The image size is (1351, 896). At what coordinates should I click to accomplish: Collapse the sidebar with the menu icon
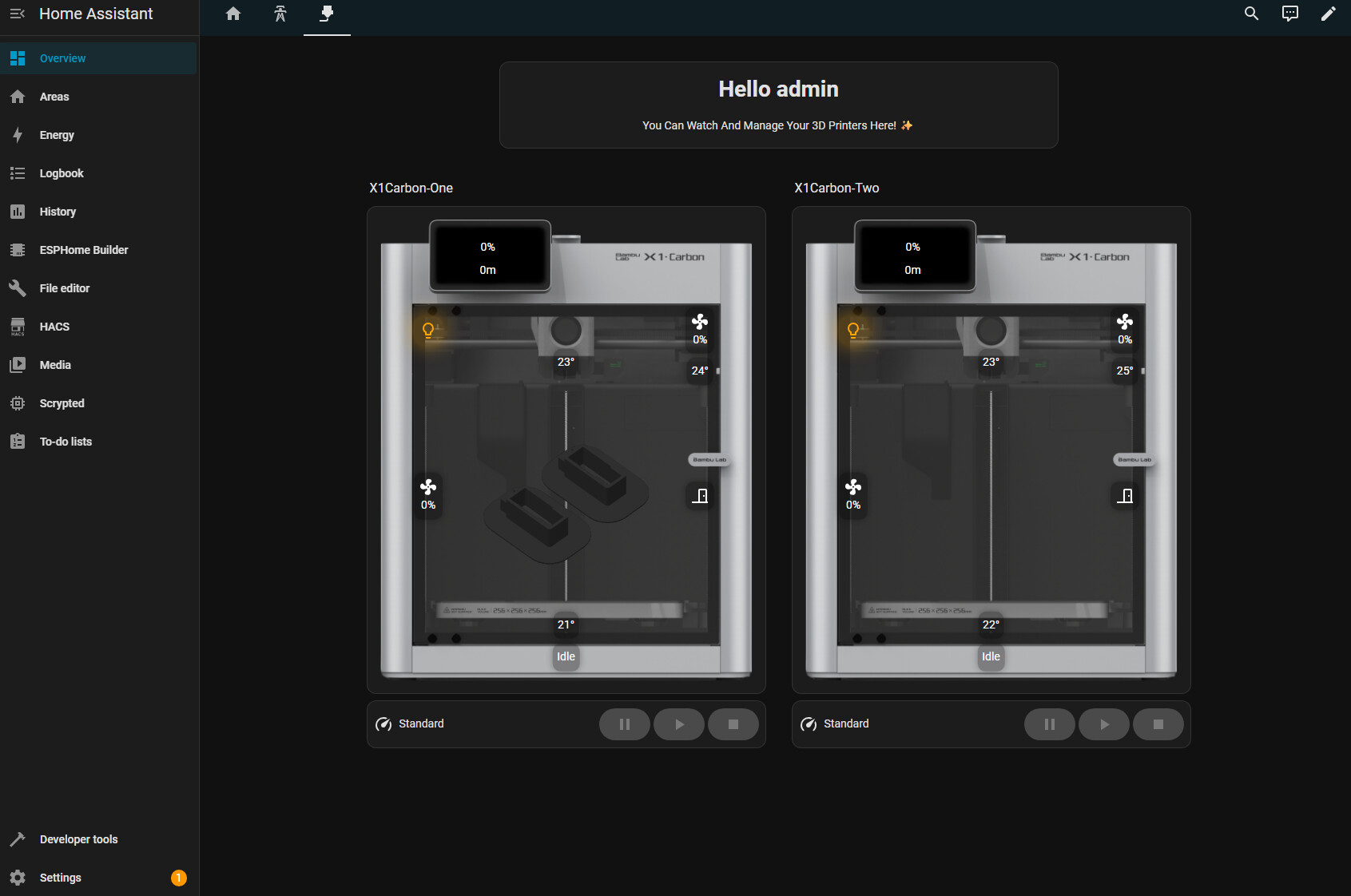coord(18,14)
